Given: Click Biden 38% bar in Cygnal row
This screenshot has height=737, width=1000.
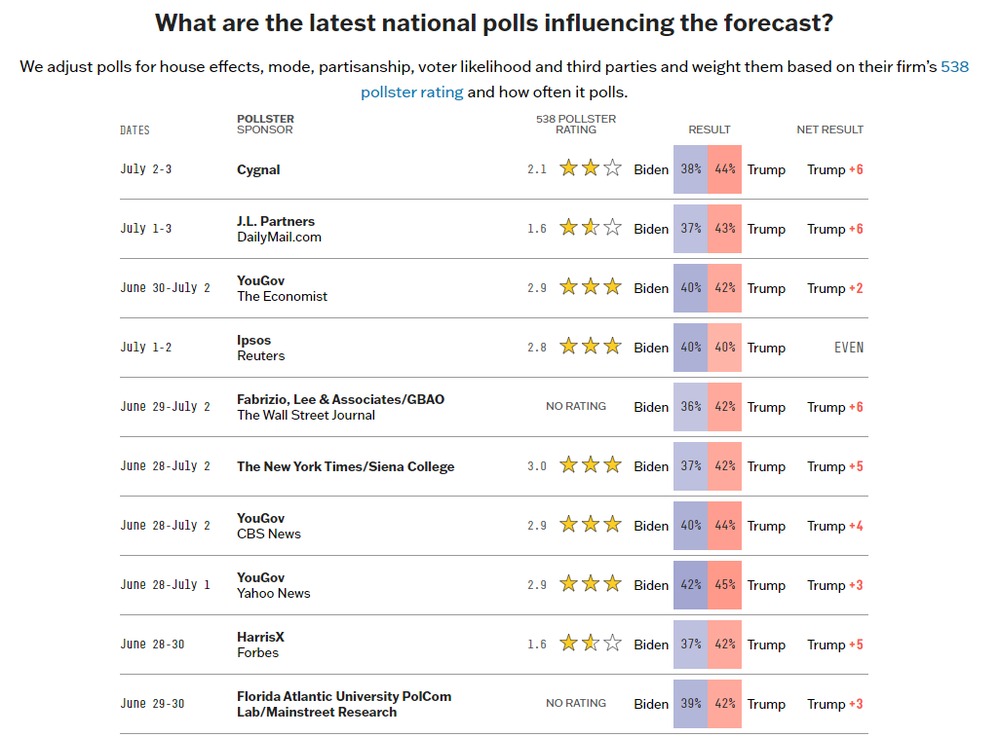Looking at the screenshot, I should click(691, 169).
